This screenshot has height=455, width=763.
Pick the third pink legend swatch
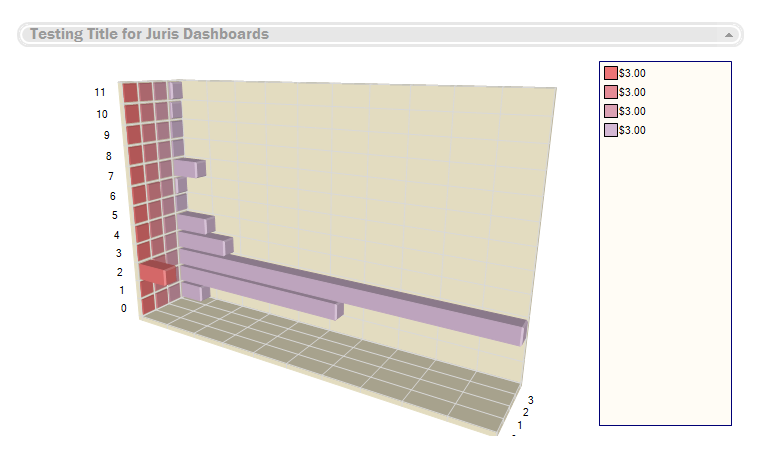click(611, 111)
